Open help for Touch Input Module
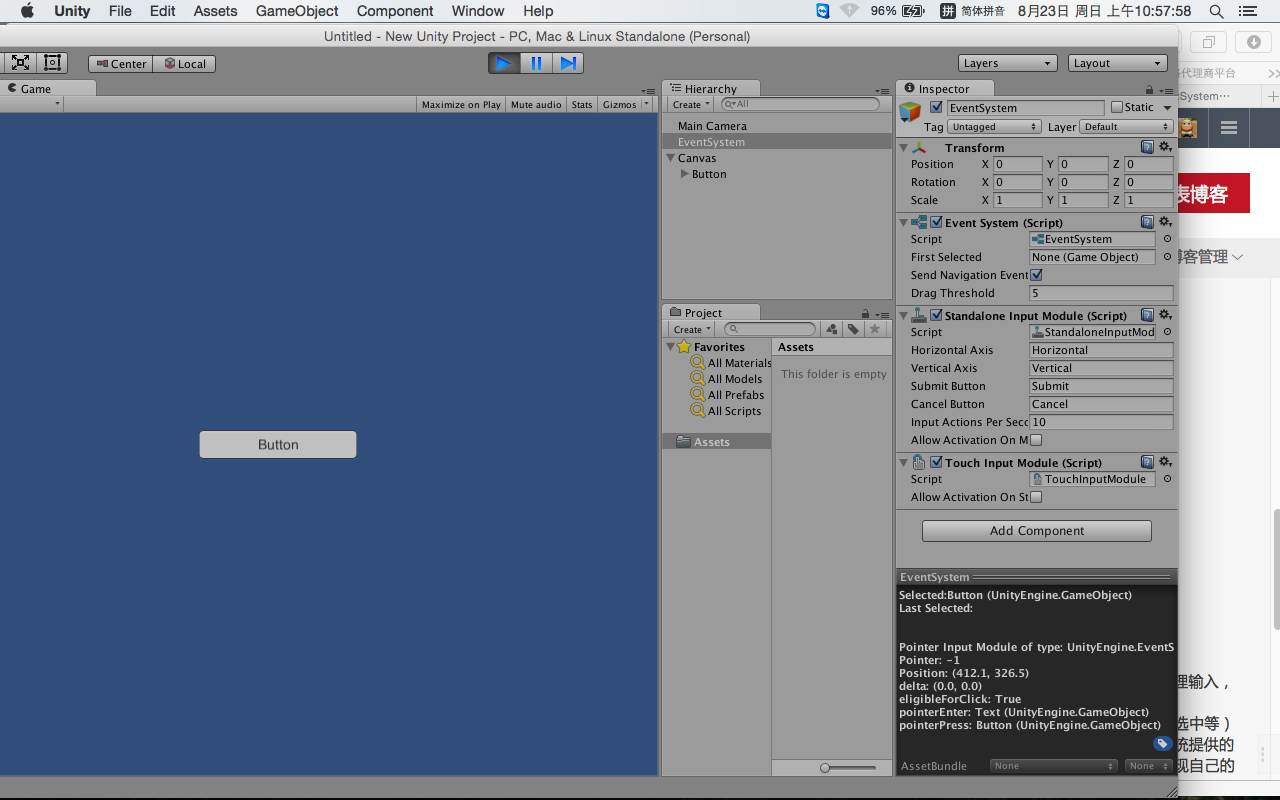The height and width of the screenshot is (800, 1280). pyautogui.click(x=1148, y=462)
